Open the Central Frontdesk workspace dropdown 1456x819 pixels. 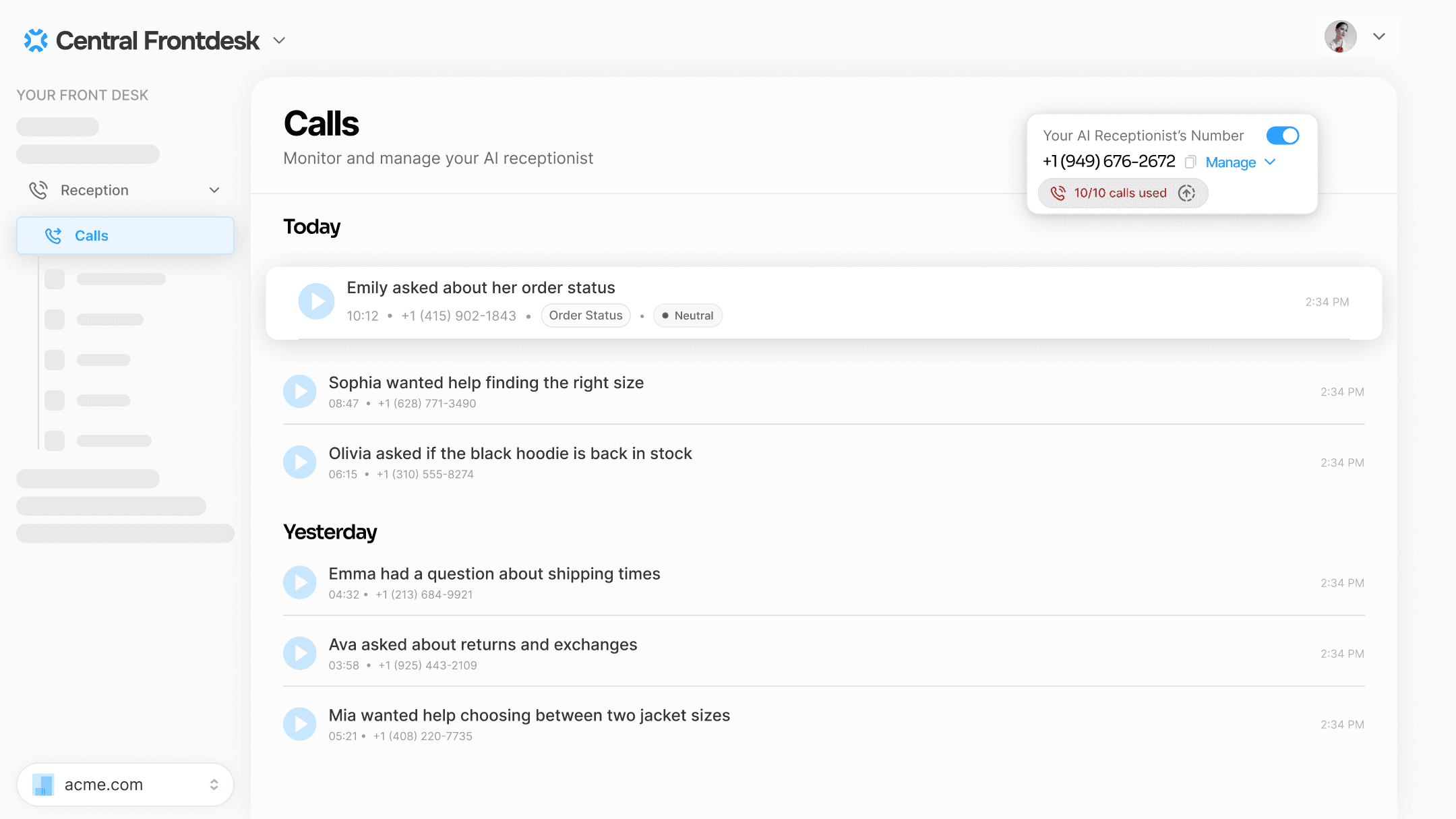point(279,40)
